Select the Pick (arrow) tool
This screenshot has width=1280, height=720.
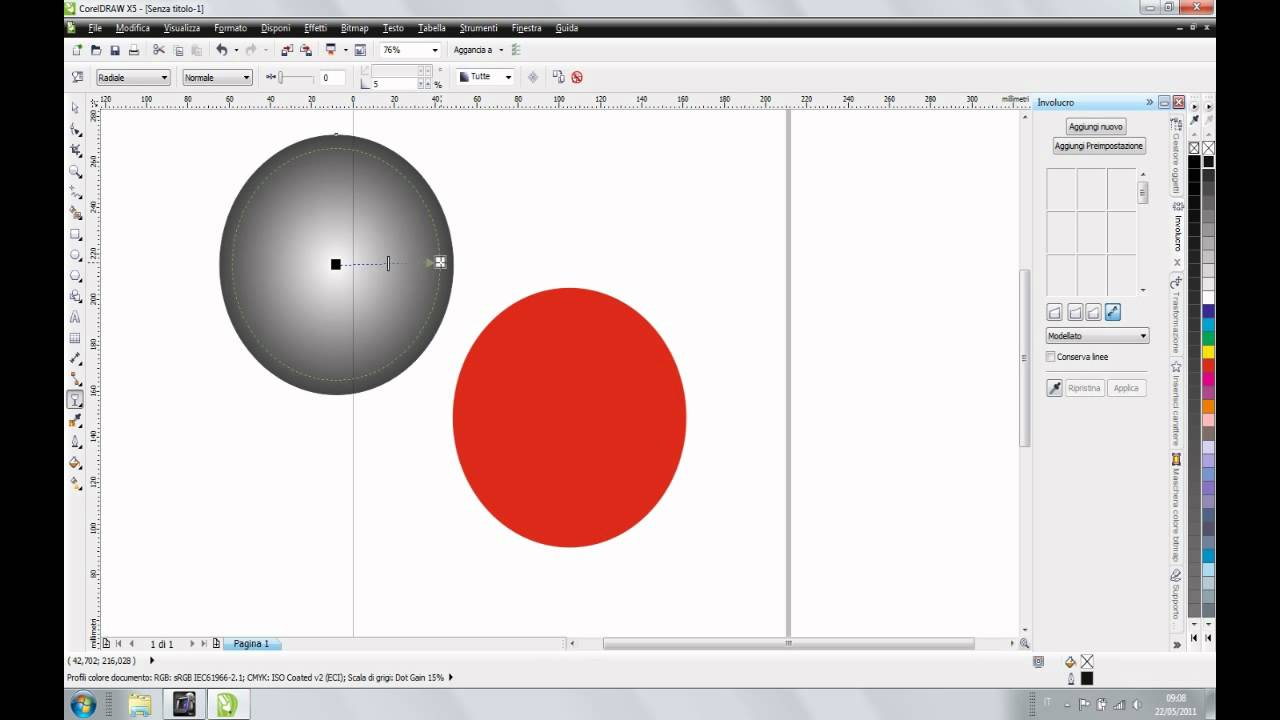click(x=75, y=108)
